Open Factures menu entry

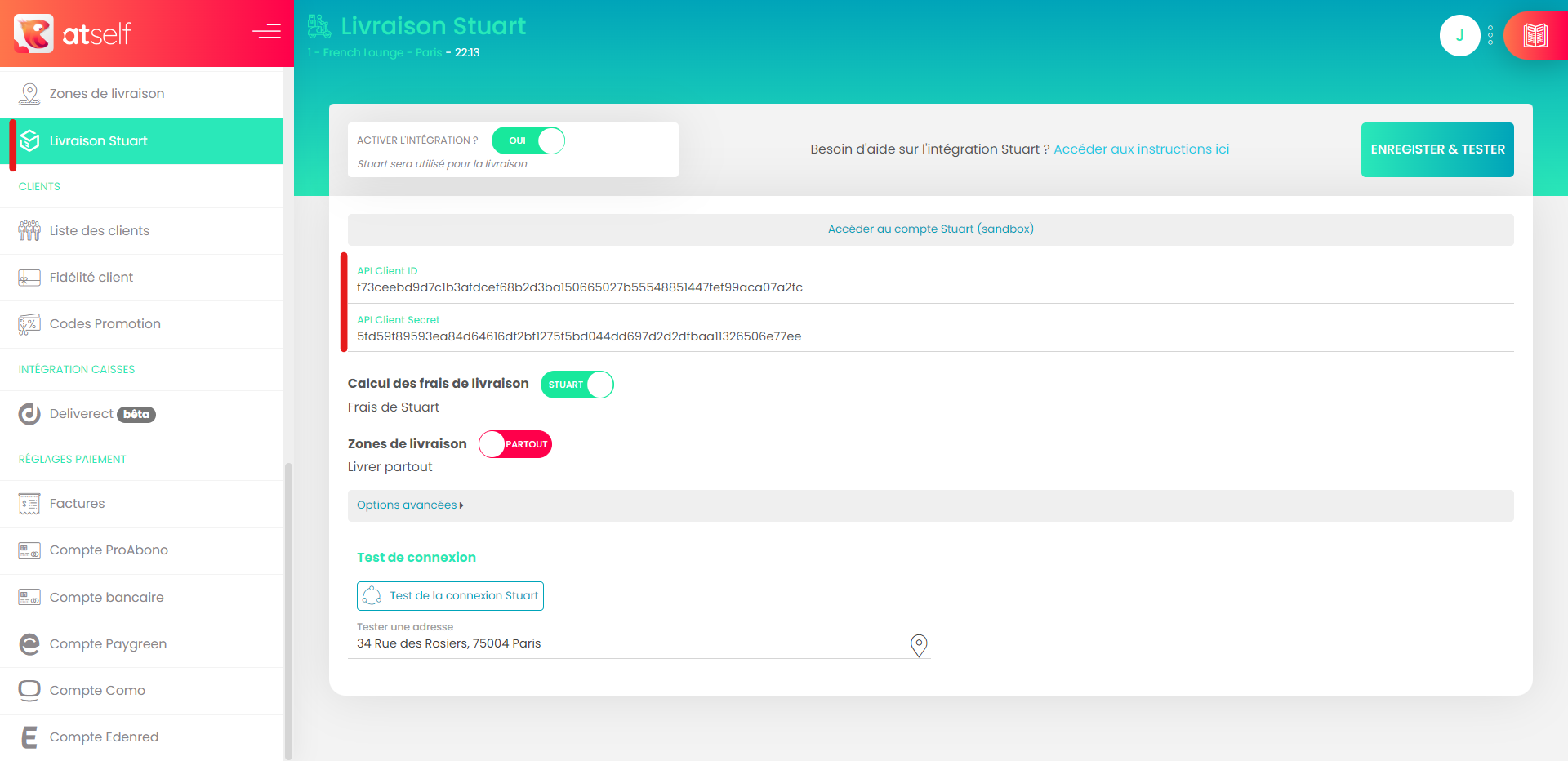[x=142, y=504]
